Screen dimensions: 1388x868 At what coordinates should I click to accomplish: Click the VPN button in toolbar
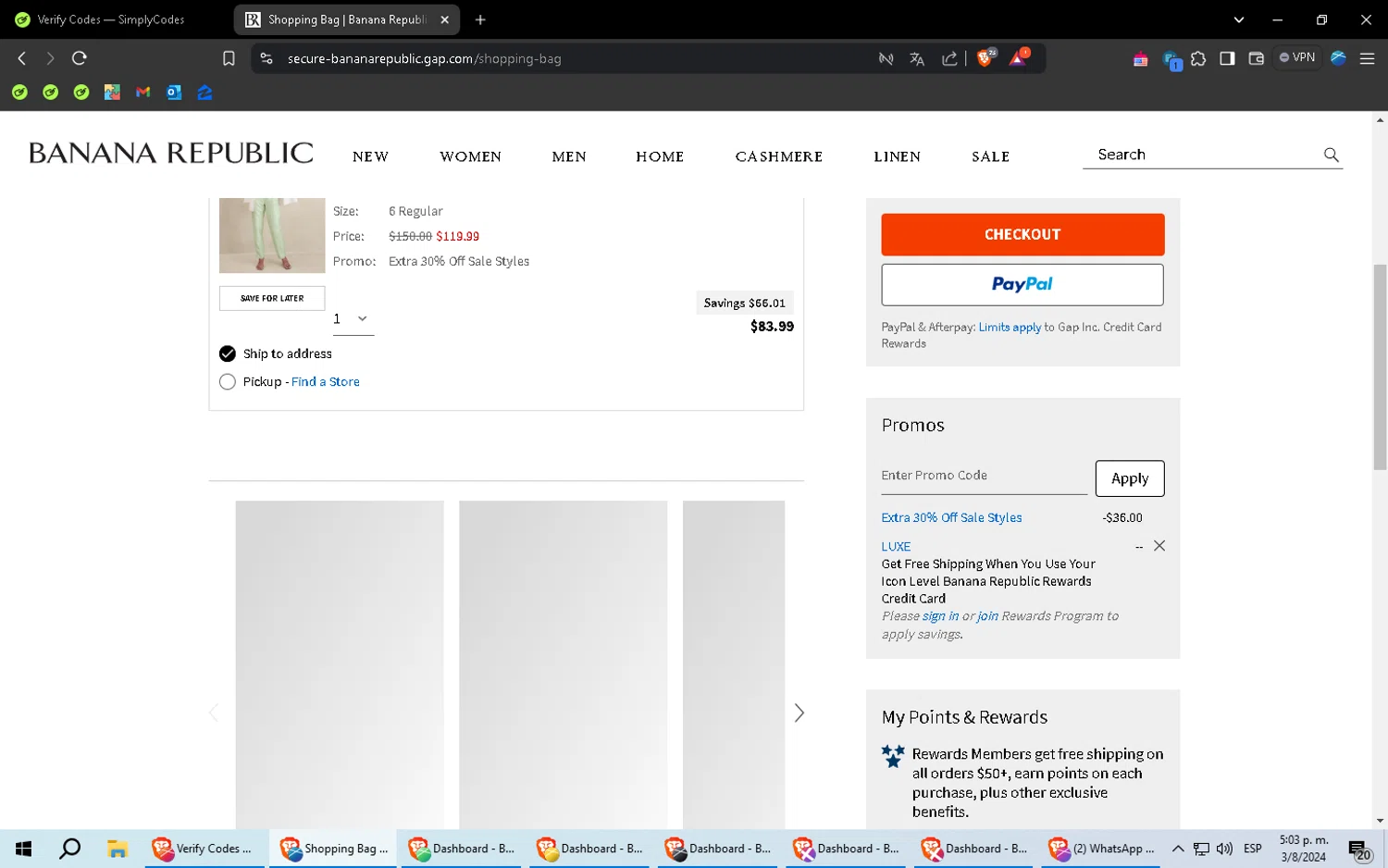pyautogui.click(x=1297, y=57)
